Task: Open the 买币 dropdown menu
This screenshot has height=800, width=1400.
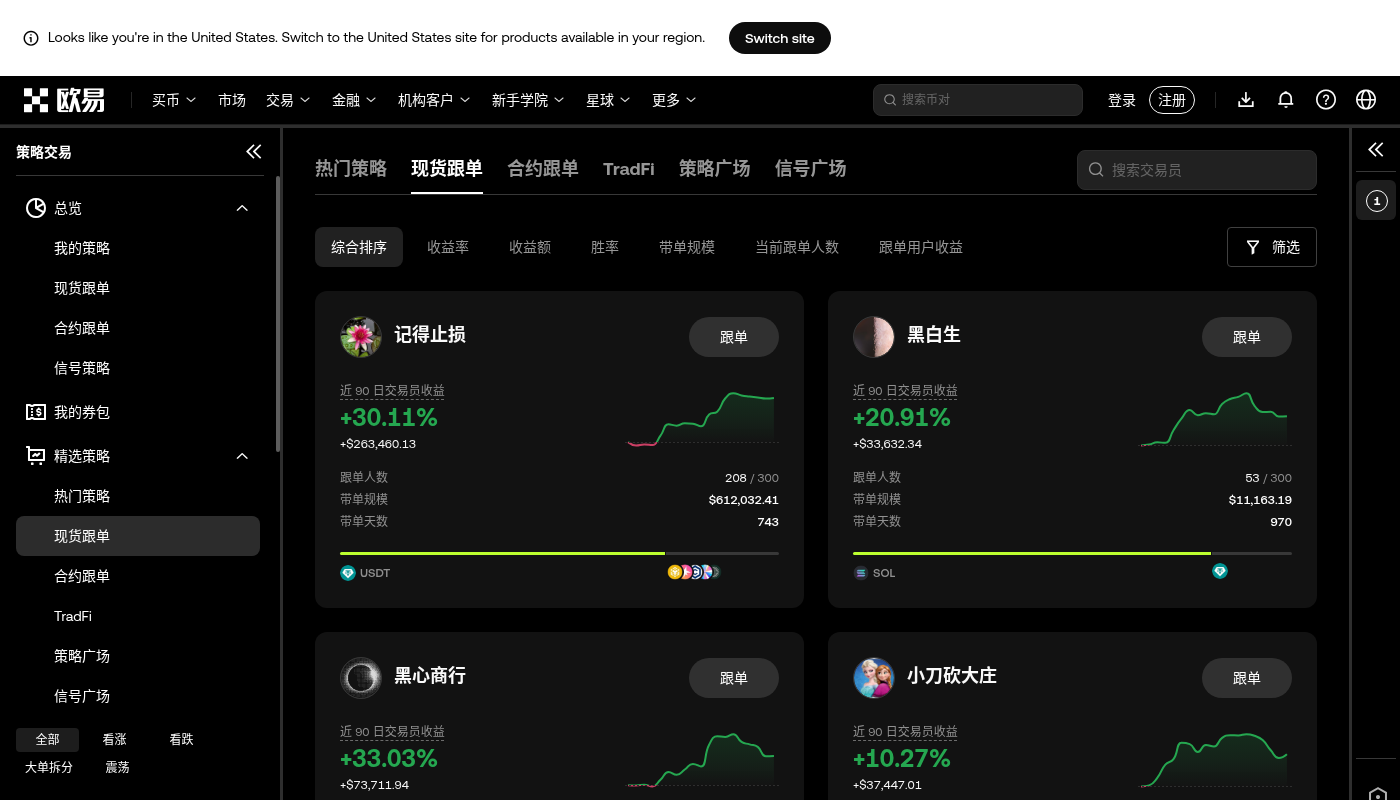Action: pos(174,100)
